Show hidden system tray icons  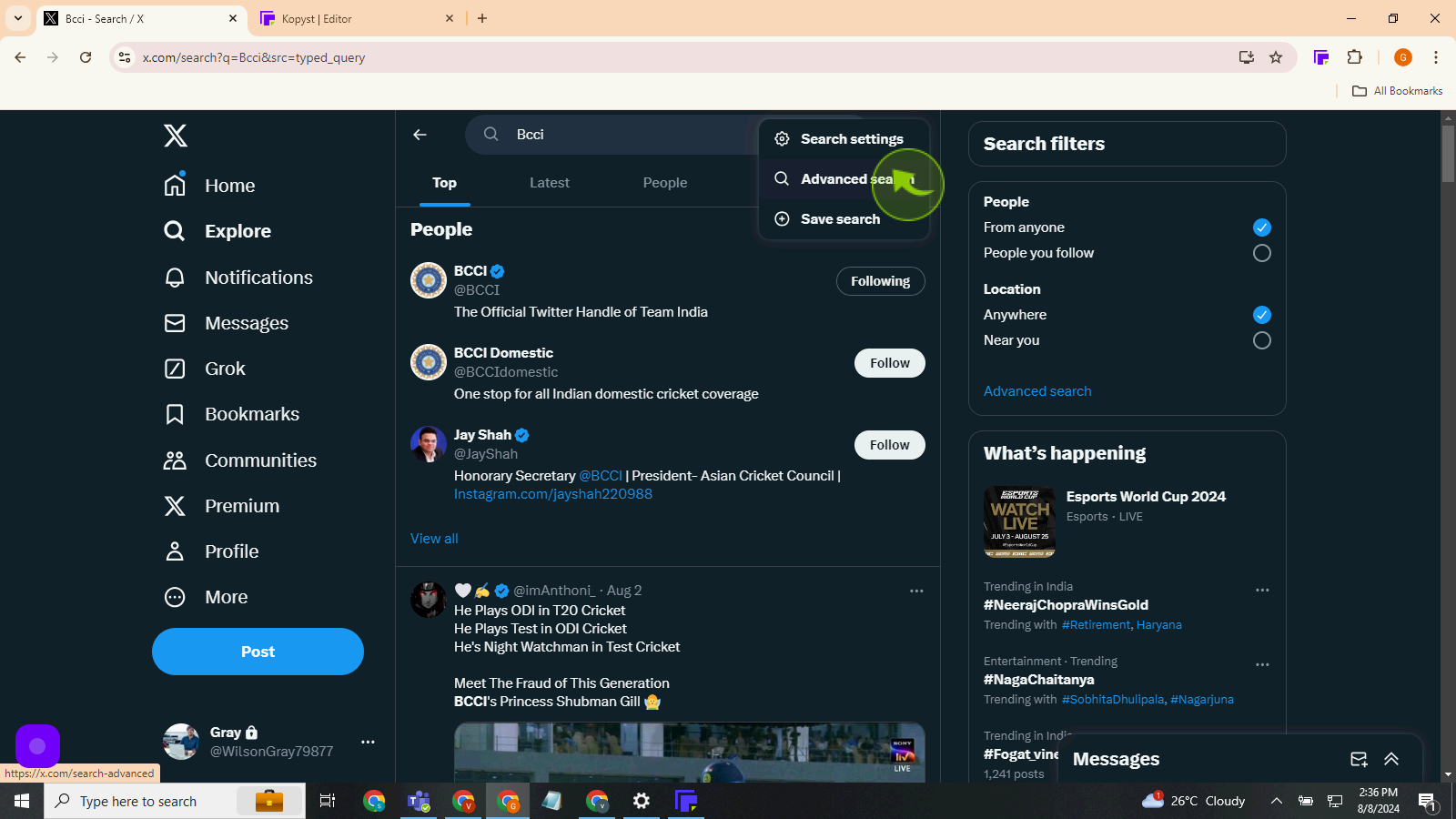(x=1276, y=801)
